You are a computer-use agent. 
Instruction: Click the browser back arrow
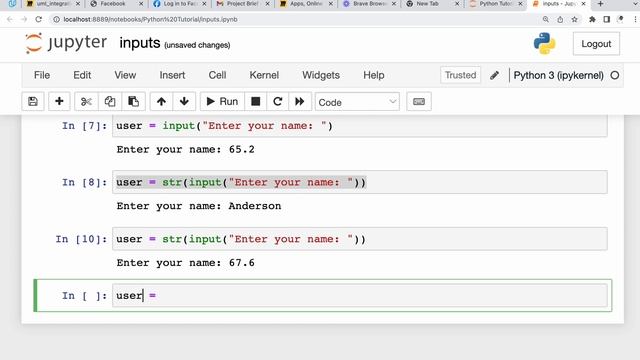pyautogui.click(x=10, y=19)
